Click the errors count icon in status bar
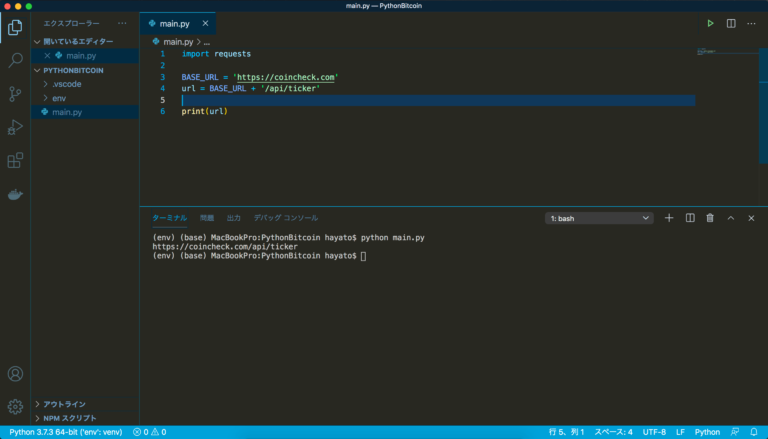The image size is (768, 439). pyautogui.click(x=137, y=432)
